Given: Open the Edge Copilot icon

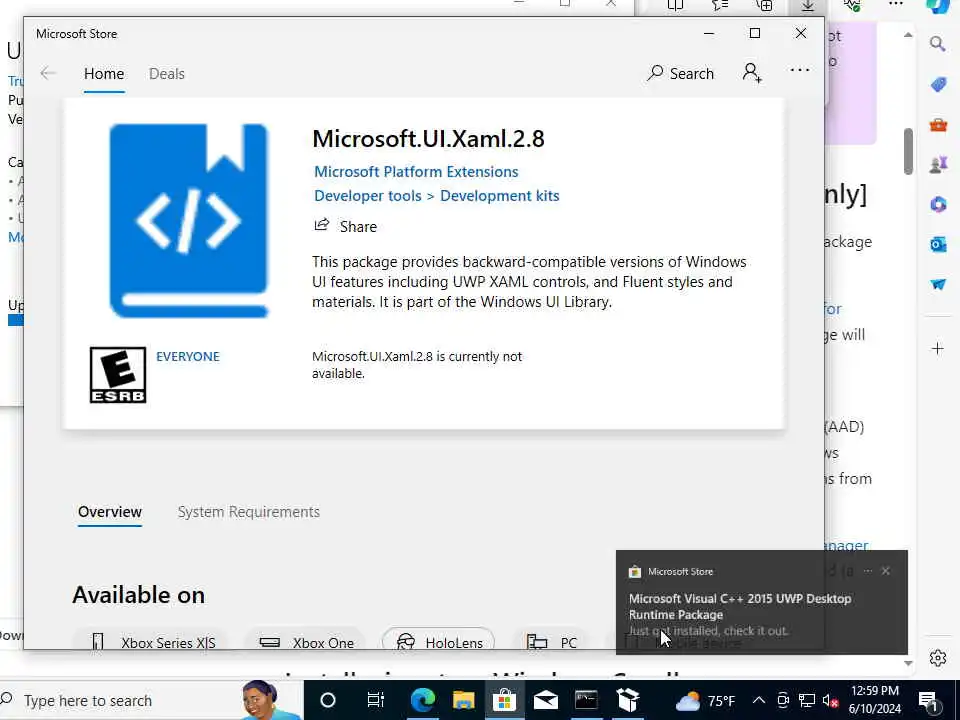Looking at the screenshot, I should (937, 6).
